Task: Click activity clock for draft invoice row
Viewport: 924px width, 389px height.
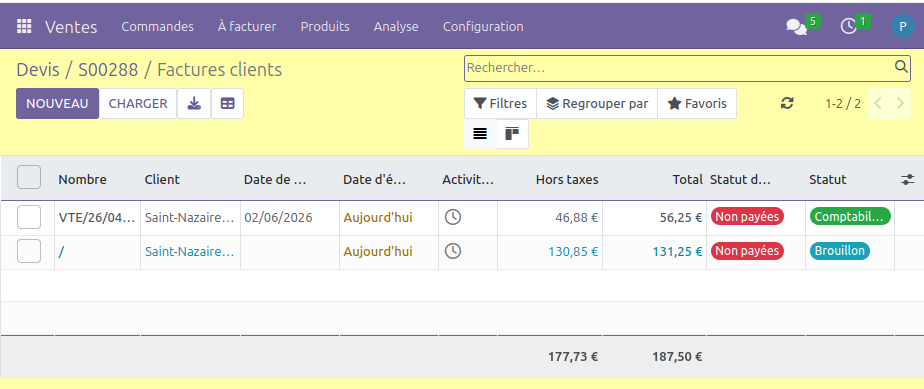Action: pyautogui.click(x=453, y=252)
